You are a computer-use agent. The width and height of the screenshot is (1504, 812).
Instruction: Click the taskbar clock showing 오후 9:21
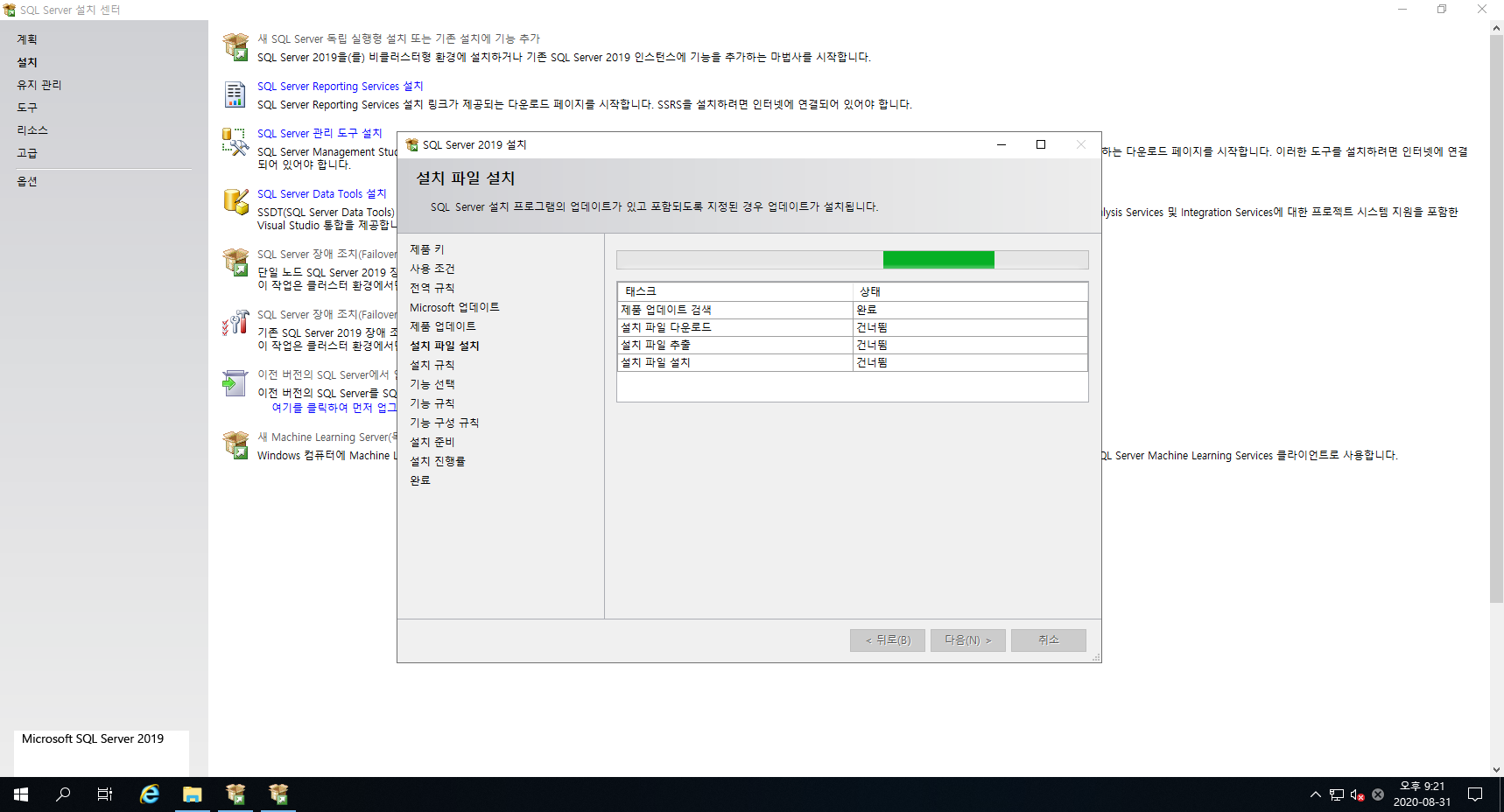[1422, 794]
